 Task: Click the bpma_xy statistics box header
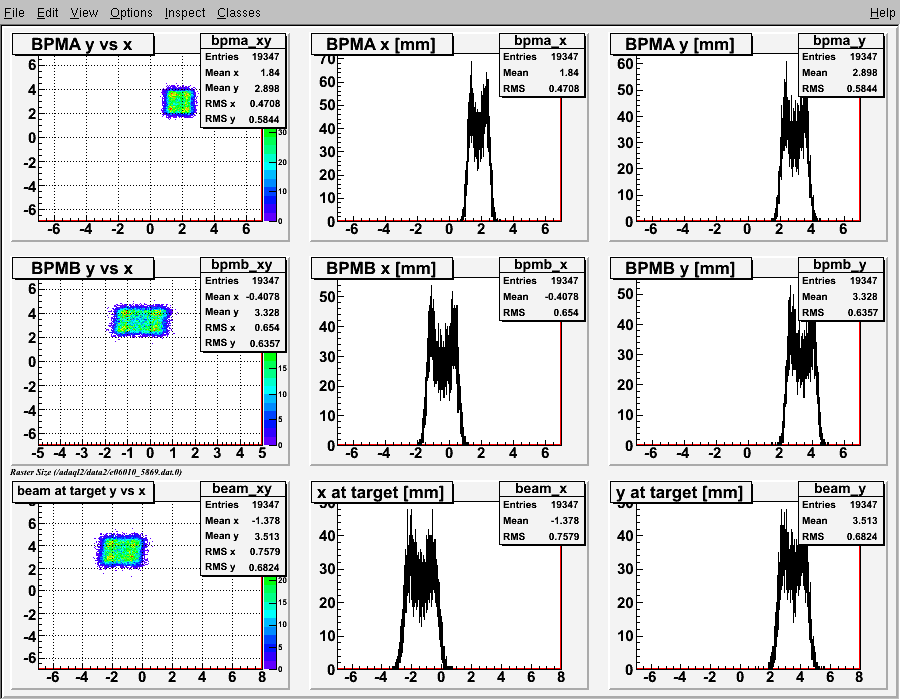point(242,41)
